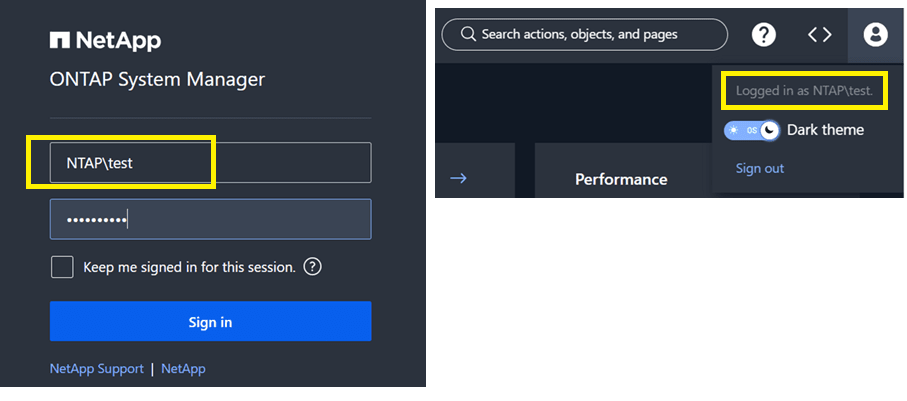Click the magnifier icon in search bar
This screenshot has height=401, width=907.
pyautogui.click(x=468, y=35)
